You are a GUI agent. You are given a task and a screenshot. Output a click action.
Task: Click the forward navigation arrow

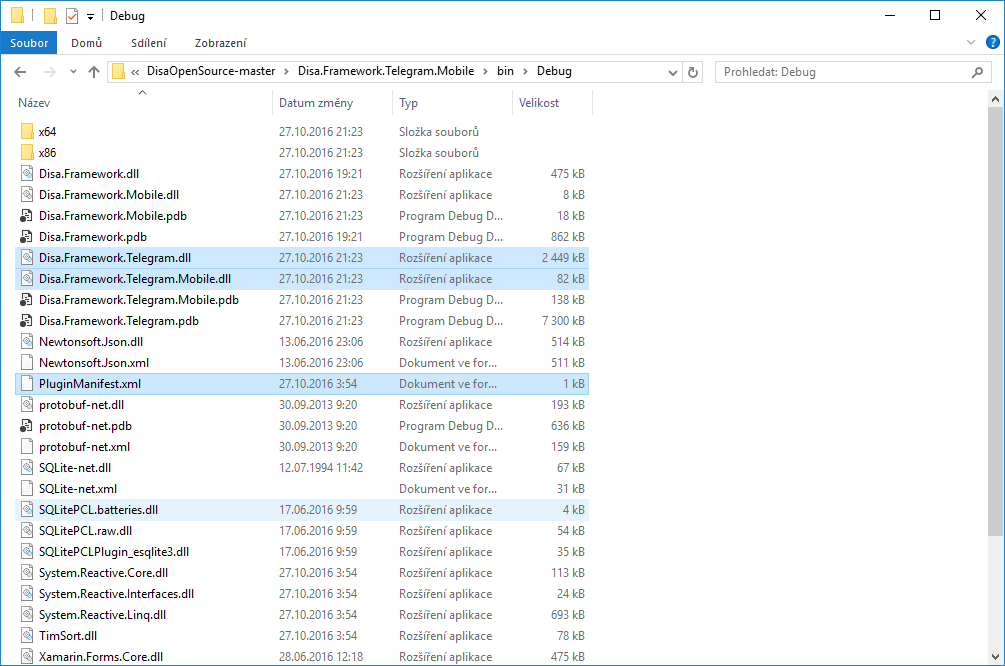click(x=47, y=72)
